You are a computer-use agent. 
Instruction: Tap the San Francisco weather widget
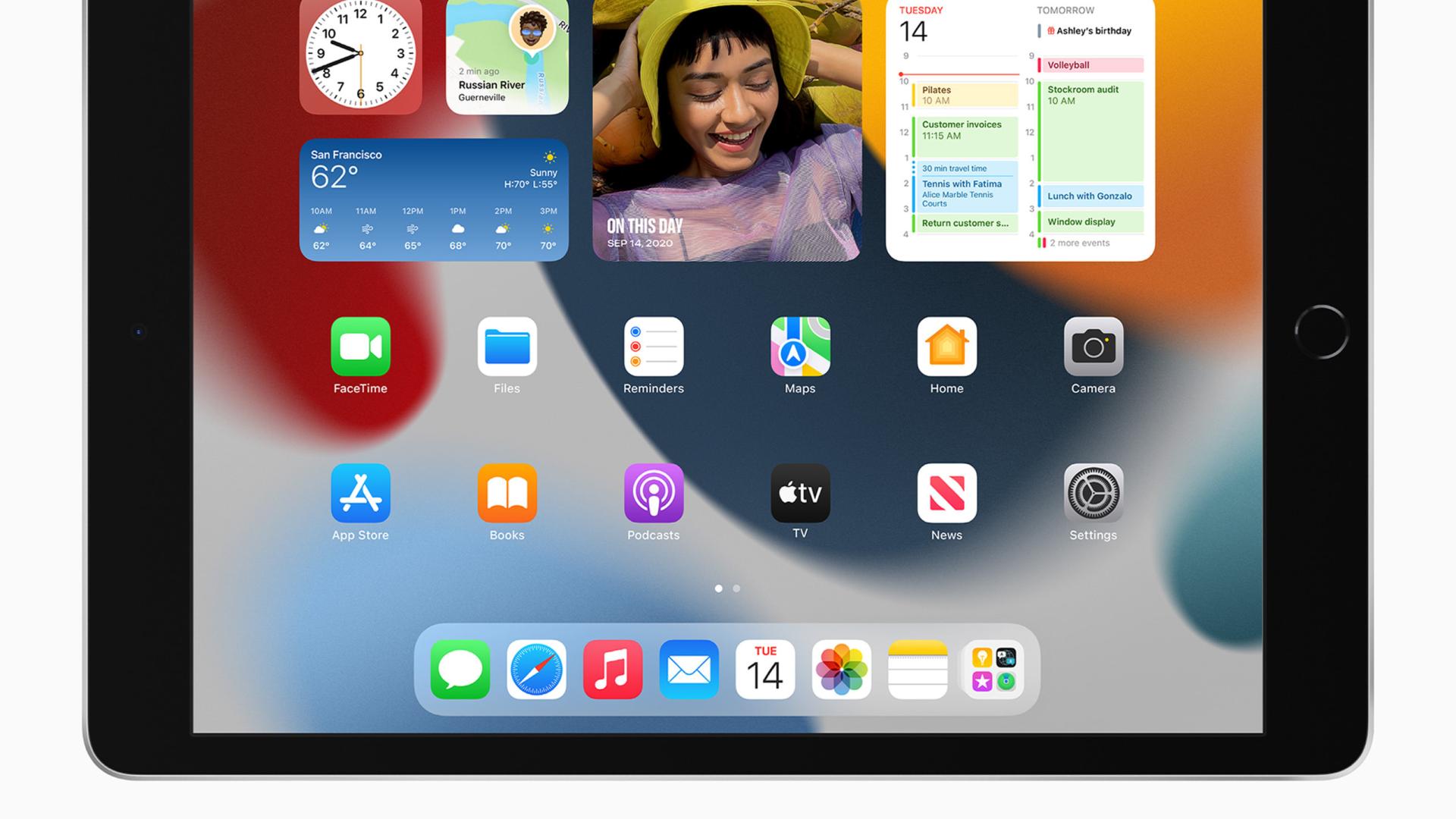434,199
